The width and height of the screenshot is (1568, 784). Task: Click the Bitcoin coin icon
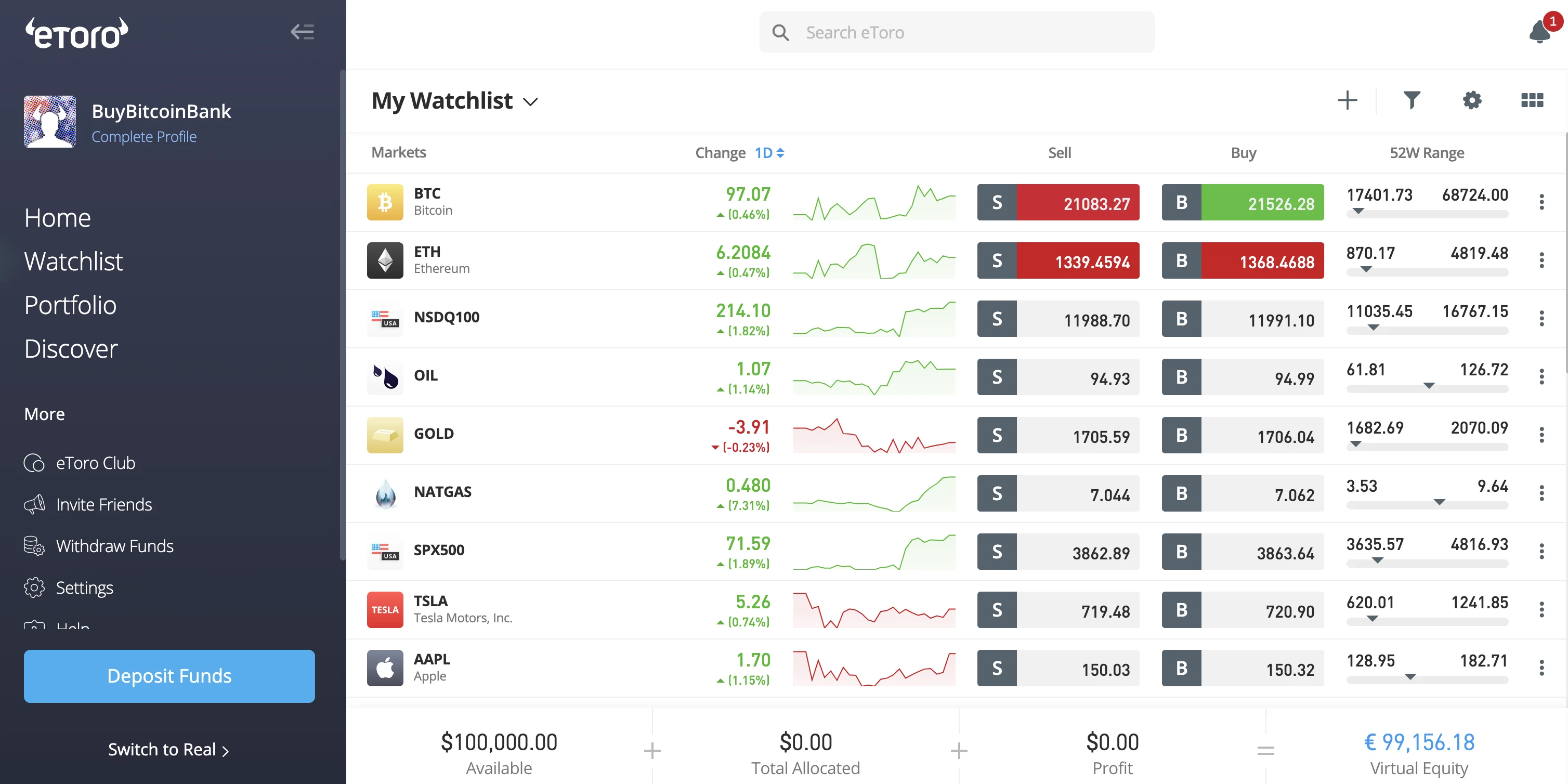click(385, 202)
